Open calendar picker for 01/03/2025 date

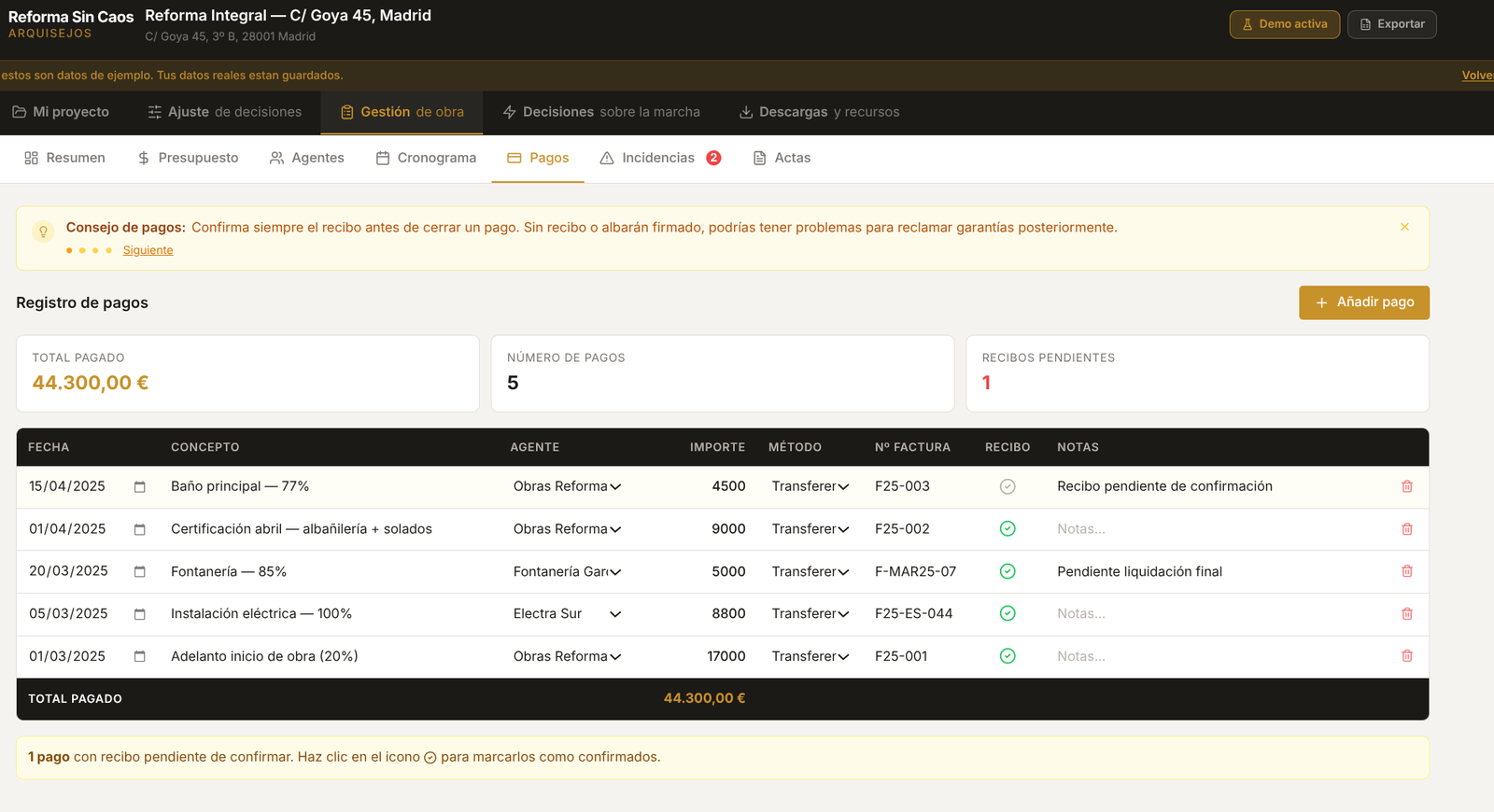[x=140, y=657]
